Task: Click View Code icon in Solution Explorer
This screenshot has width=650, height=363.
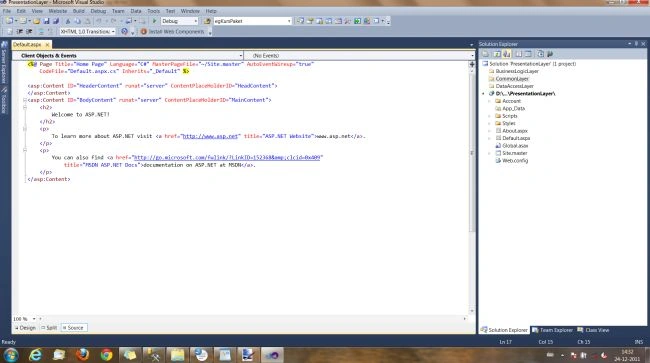Action: (x=518, y=54)
